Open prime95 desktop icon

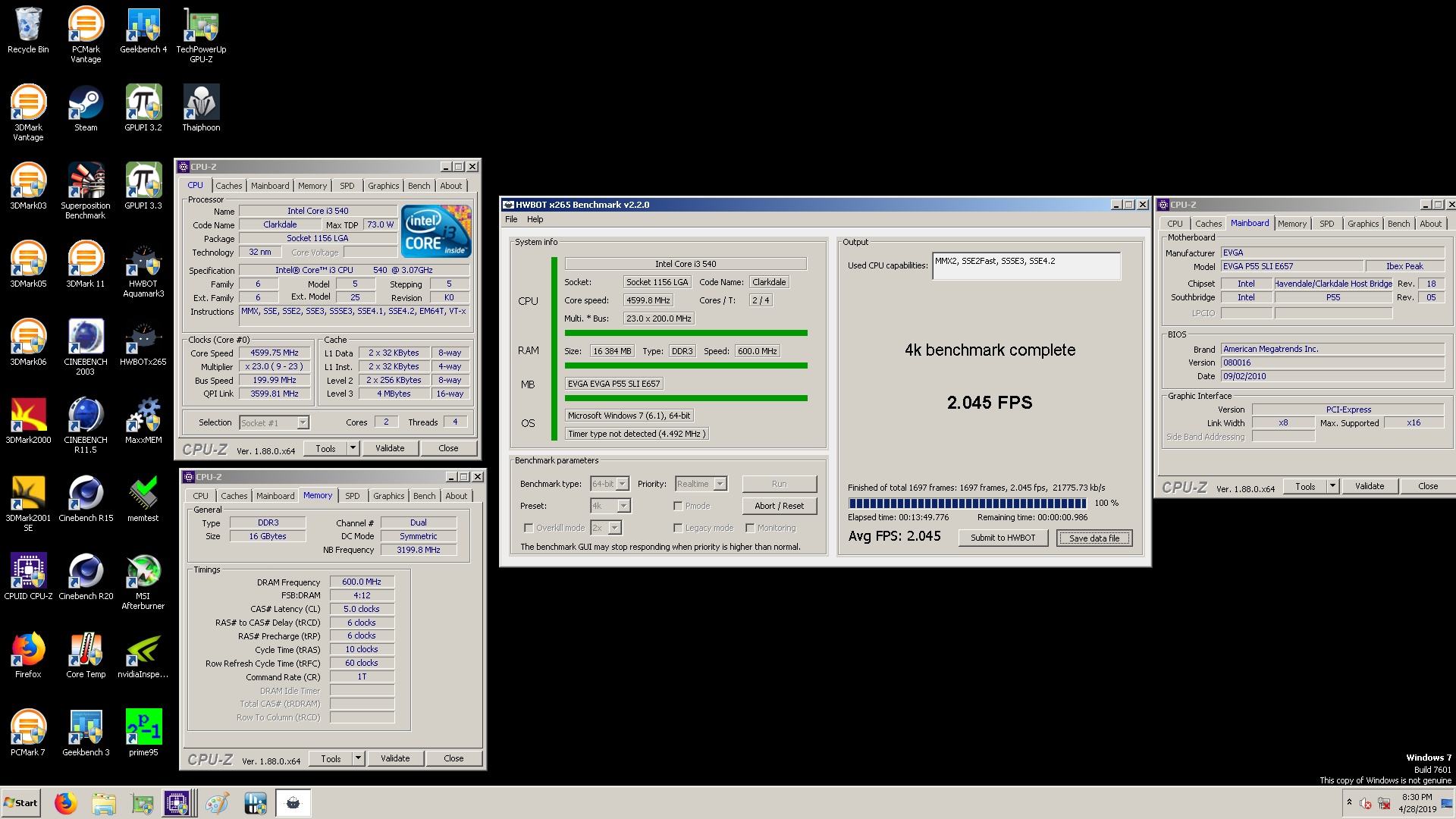(143, 733)
